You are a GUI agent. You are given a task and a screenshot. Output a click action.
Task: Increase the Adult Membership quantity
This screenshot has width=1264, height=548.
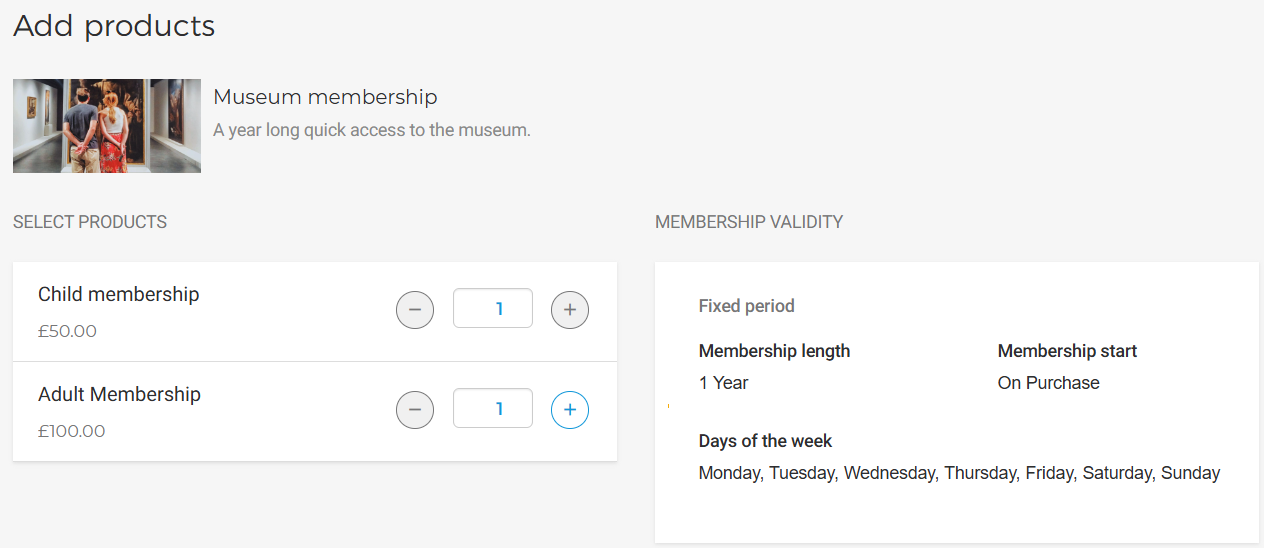(570, 410)
